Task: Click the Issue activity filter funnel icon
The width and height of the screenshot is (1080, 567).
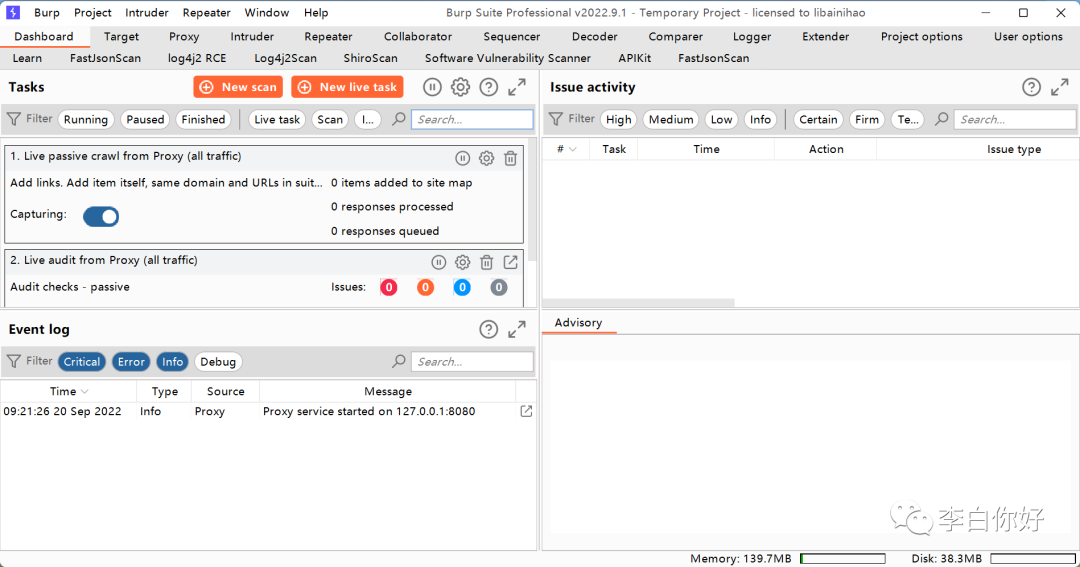Action: tap(556, 119)
